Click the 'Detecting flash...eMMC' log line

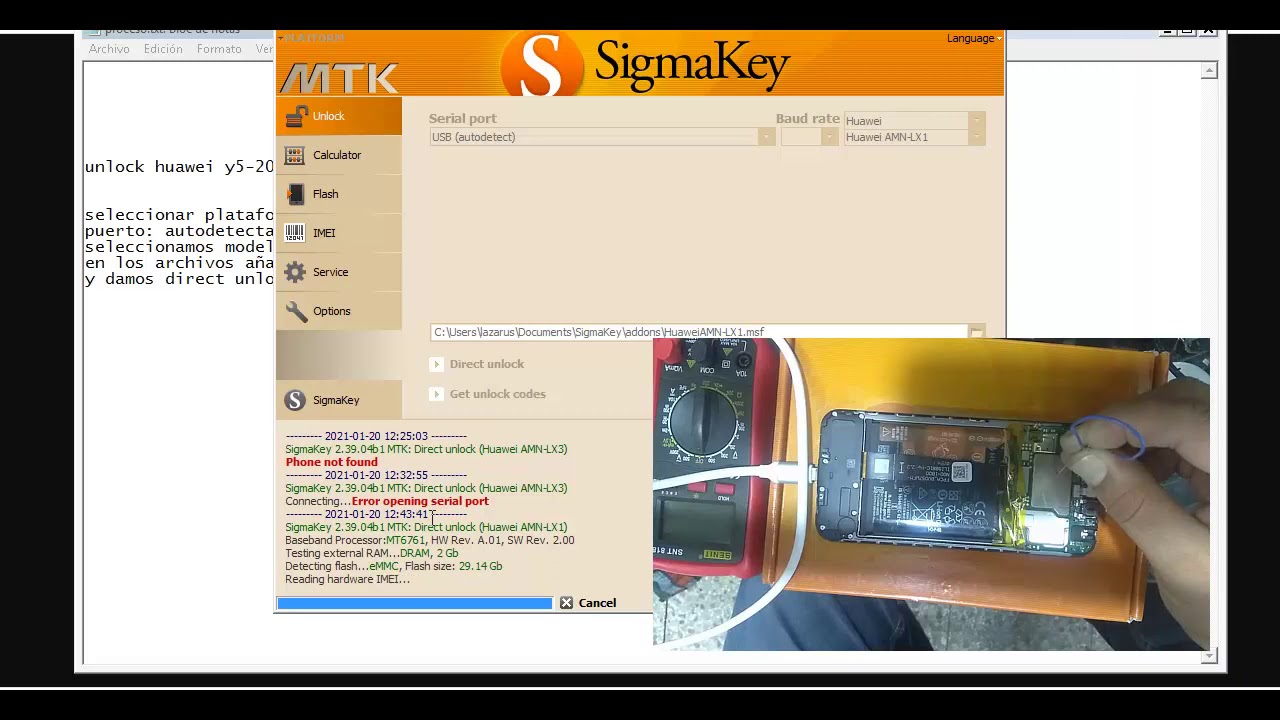[393, 566]
